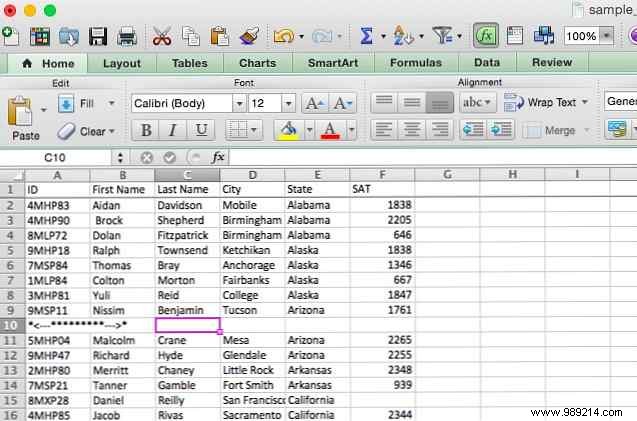Screen dimensions: 637x421
Task: Open the text orientation abc dropdown
Action: pos(477,102)
